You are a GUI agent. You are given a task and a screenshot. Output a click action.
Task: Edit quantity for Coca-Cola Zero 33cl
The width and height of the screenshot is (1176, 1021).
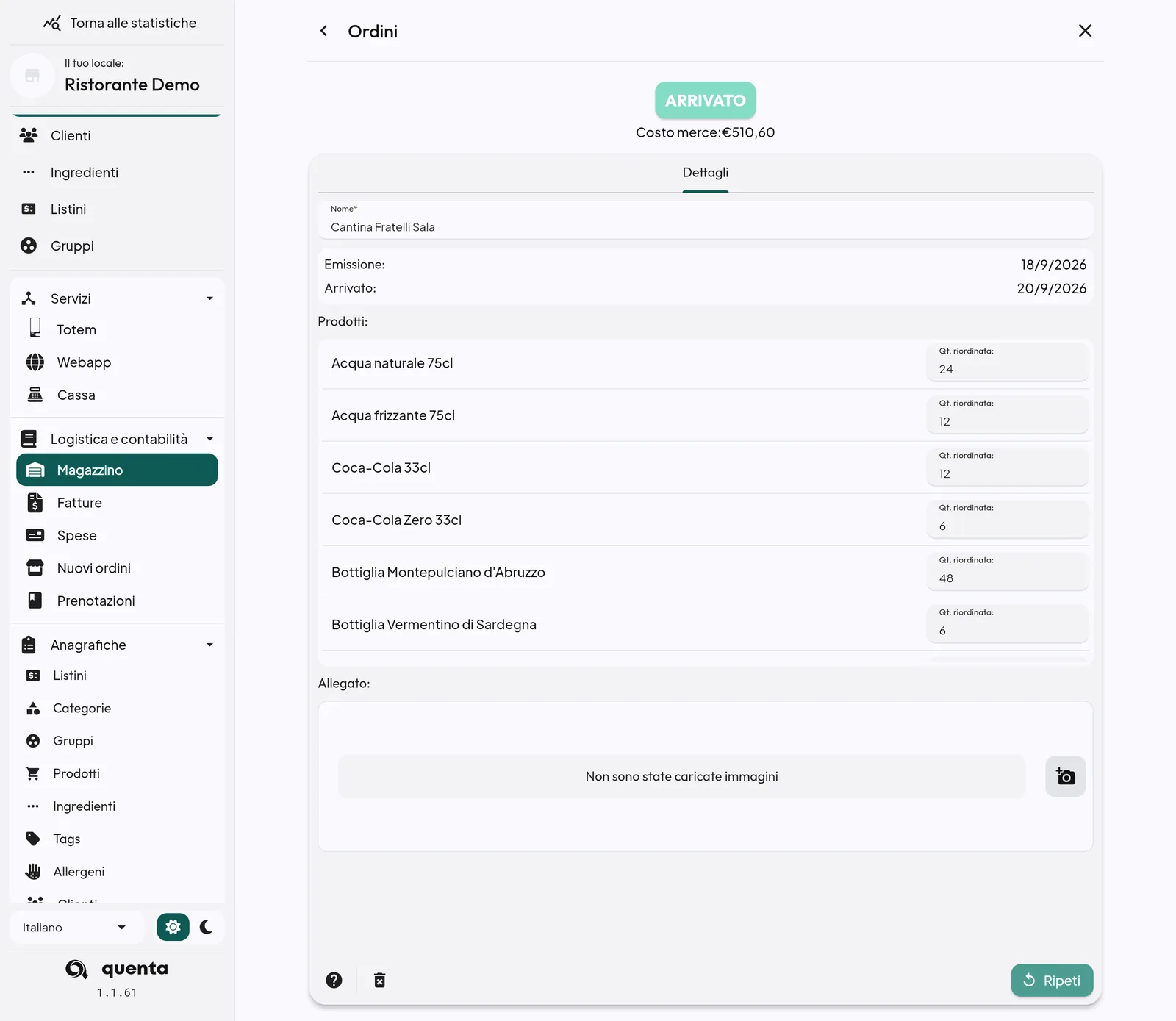[1007, 519]
